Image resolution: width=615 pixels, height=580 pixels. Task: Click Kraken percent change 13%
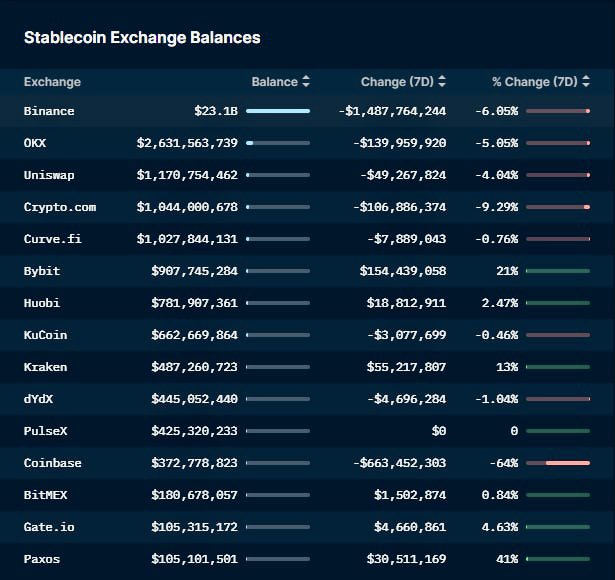[507, 367]
